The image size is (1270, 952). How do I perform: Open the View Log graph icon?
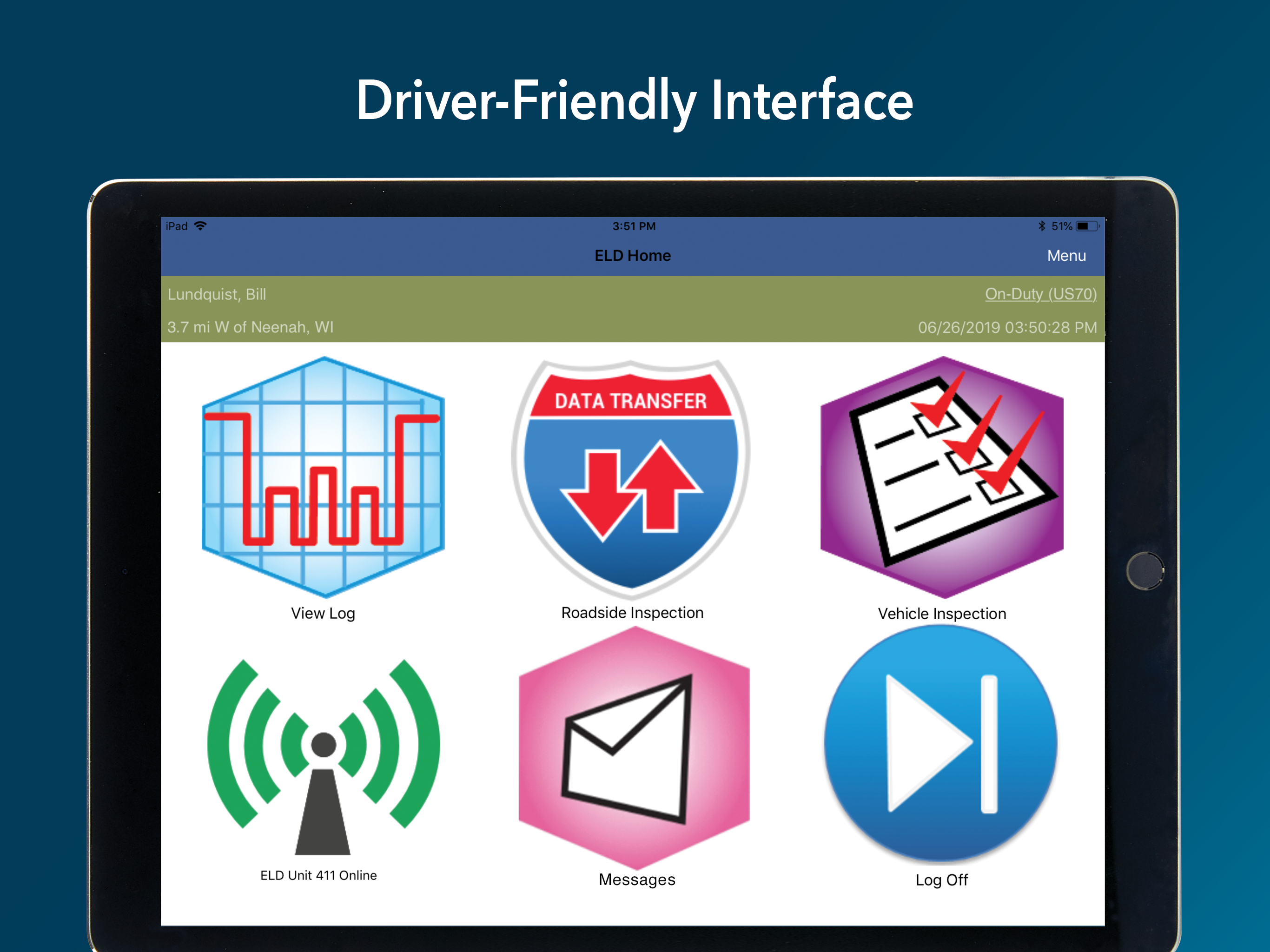click(x=323, y=477)
